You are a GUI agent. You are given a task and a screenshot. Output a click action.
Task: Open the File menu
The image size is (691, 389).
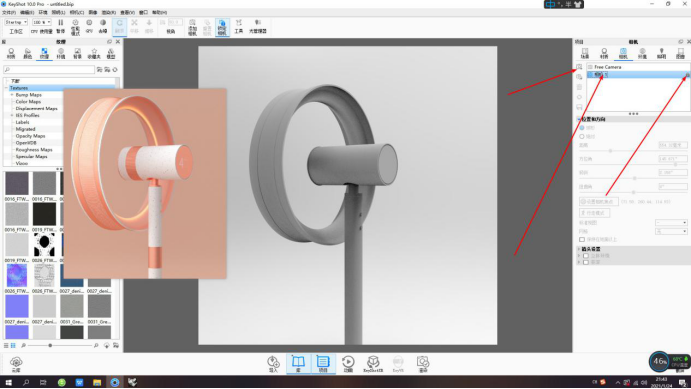point(9,12)
